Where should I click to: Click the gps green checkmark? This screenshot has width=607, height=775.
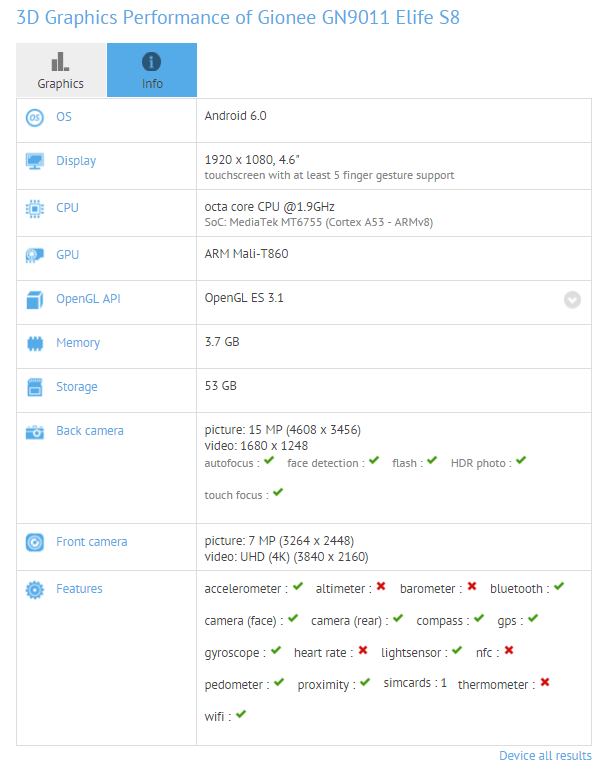tap(532, 618)
